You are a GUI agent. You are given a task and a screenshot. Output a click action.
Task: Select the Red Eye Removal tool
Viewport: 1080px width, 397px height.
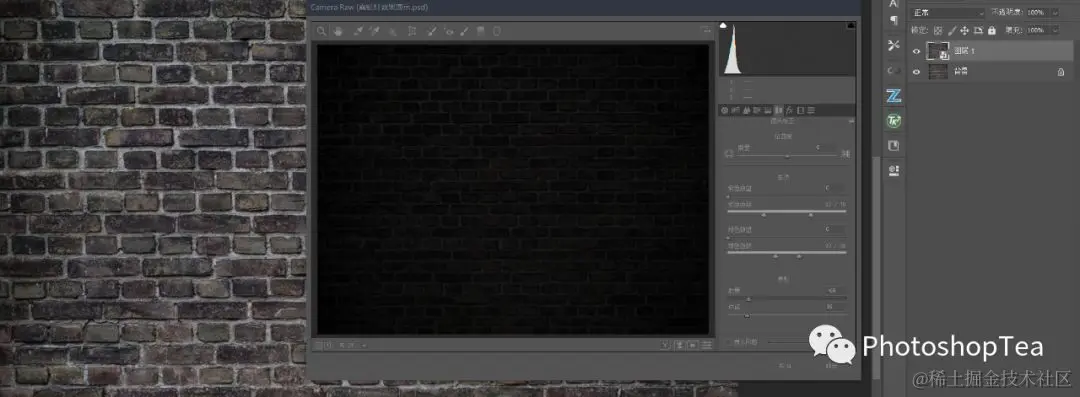pyautogui.click(x=449, y=31)
